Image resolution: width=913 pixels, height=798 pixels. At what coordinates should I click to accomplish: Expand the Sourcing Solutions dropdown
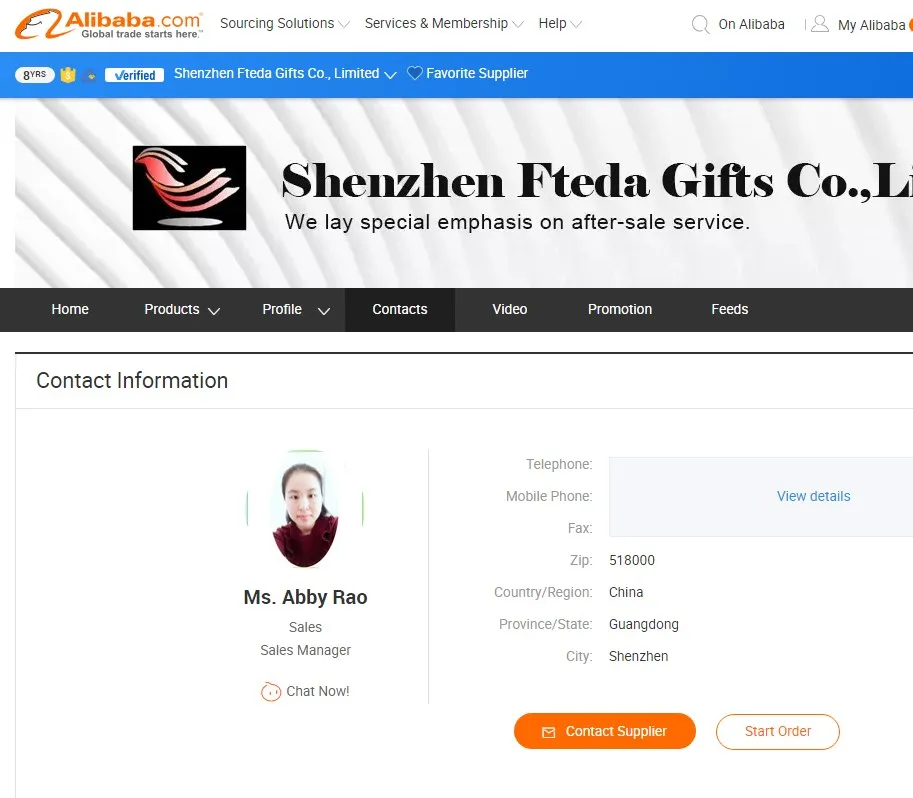click(x=285, y=23)
